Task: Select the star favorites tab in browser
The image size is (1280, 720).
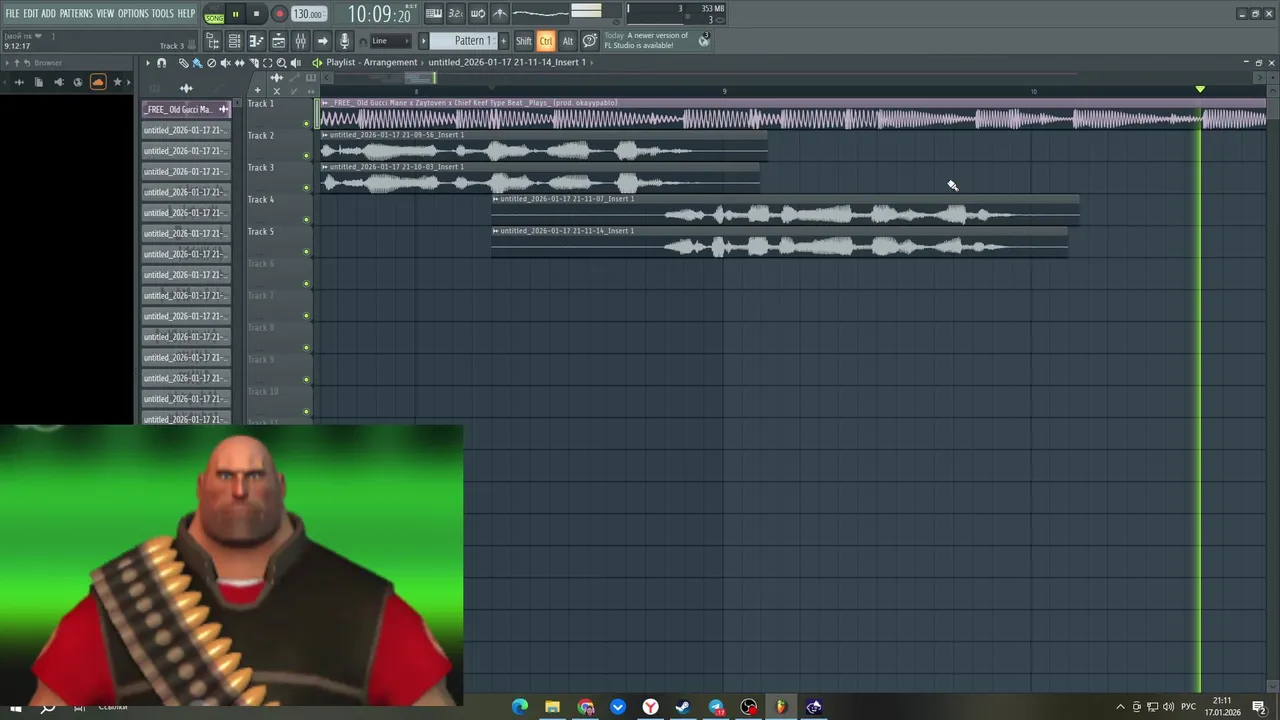Action: pyautogui.click(x=117, y=82)
